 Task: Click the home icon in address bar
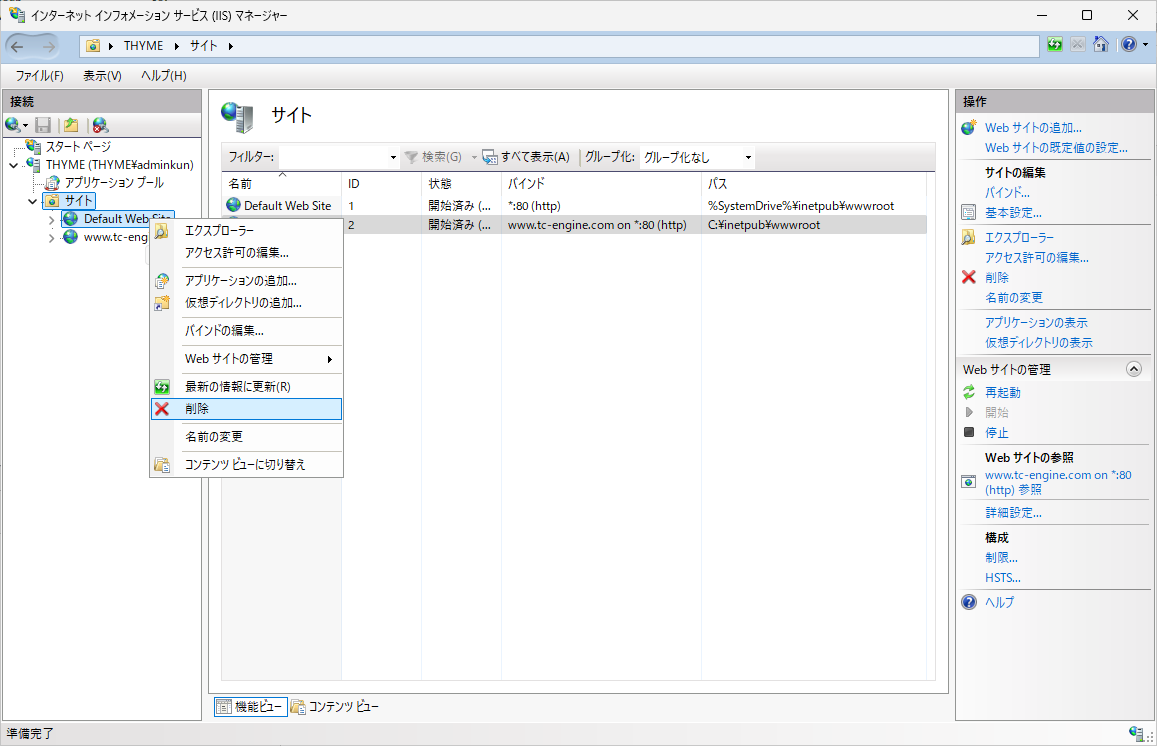coord(1101,44)
